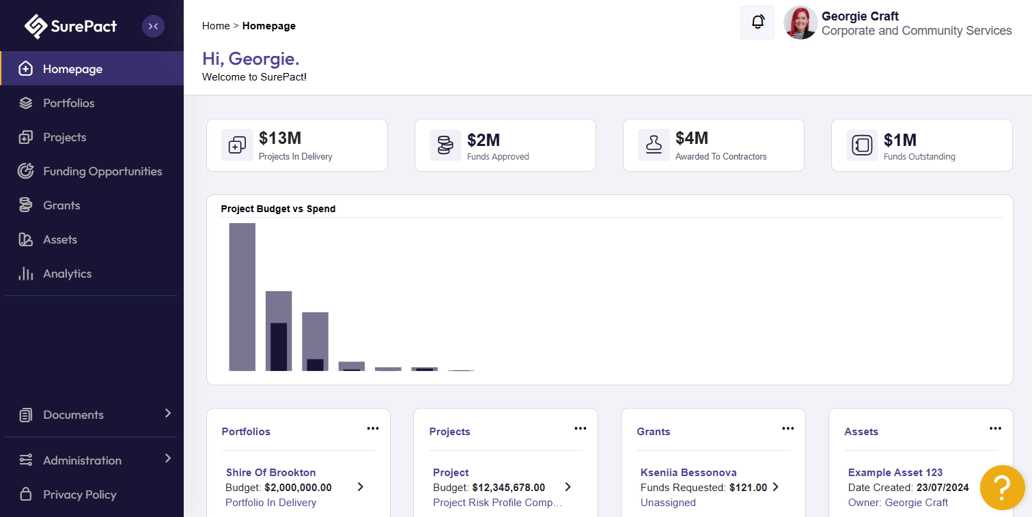
Task: Click the Awarded To Contractors stamp icon
Action: tap(654, 145)
